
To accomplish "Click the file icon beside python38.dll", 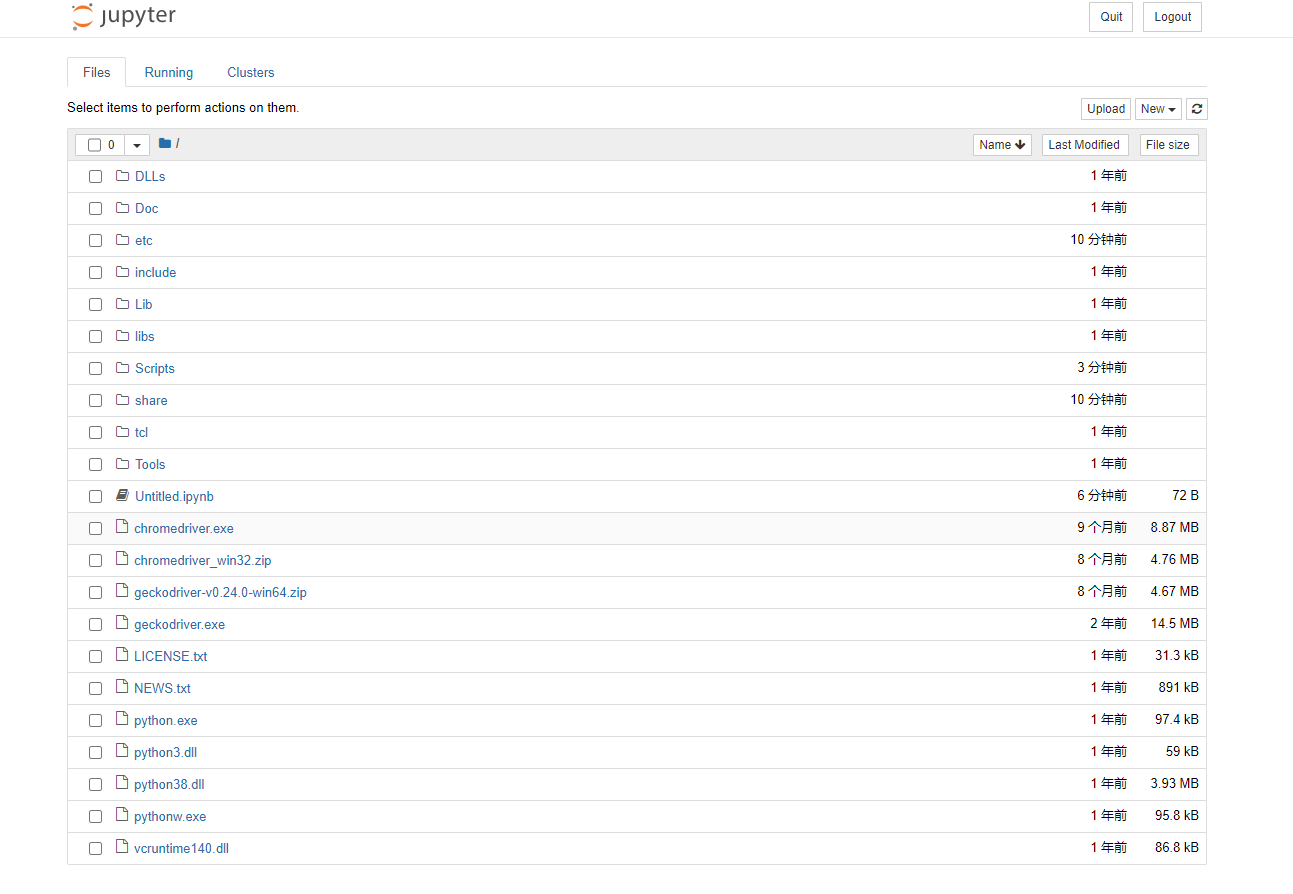I will pyautogui.click(x=122, y=783).
